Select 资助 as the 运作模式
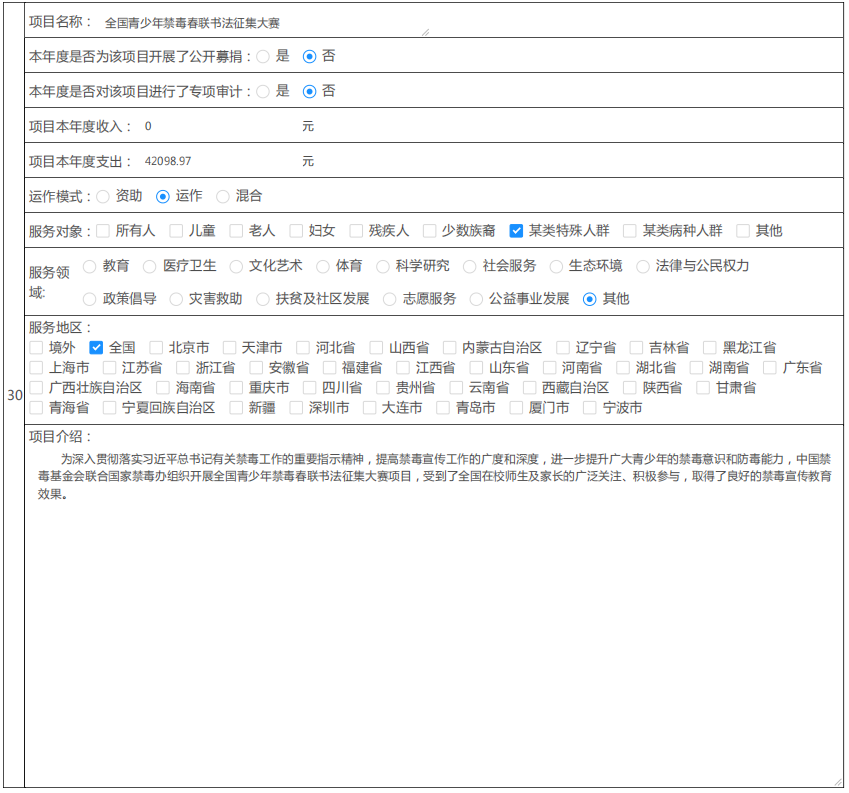Screen dimensions: 849x793 [x=103, y=196]
